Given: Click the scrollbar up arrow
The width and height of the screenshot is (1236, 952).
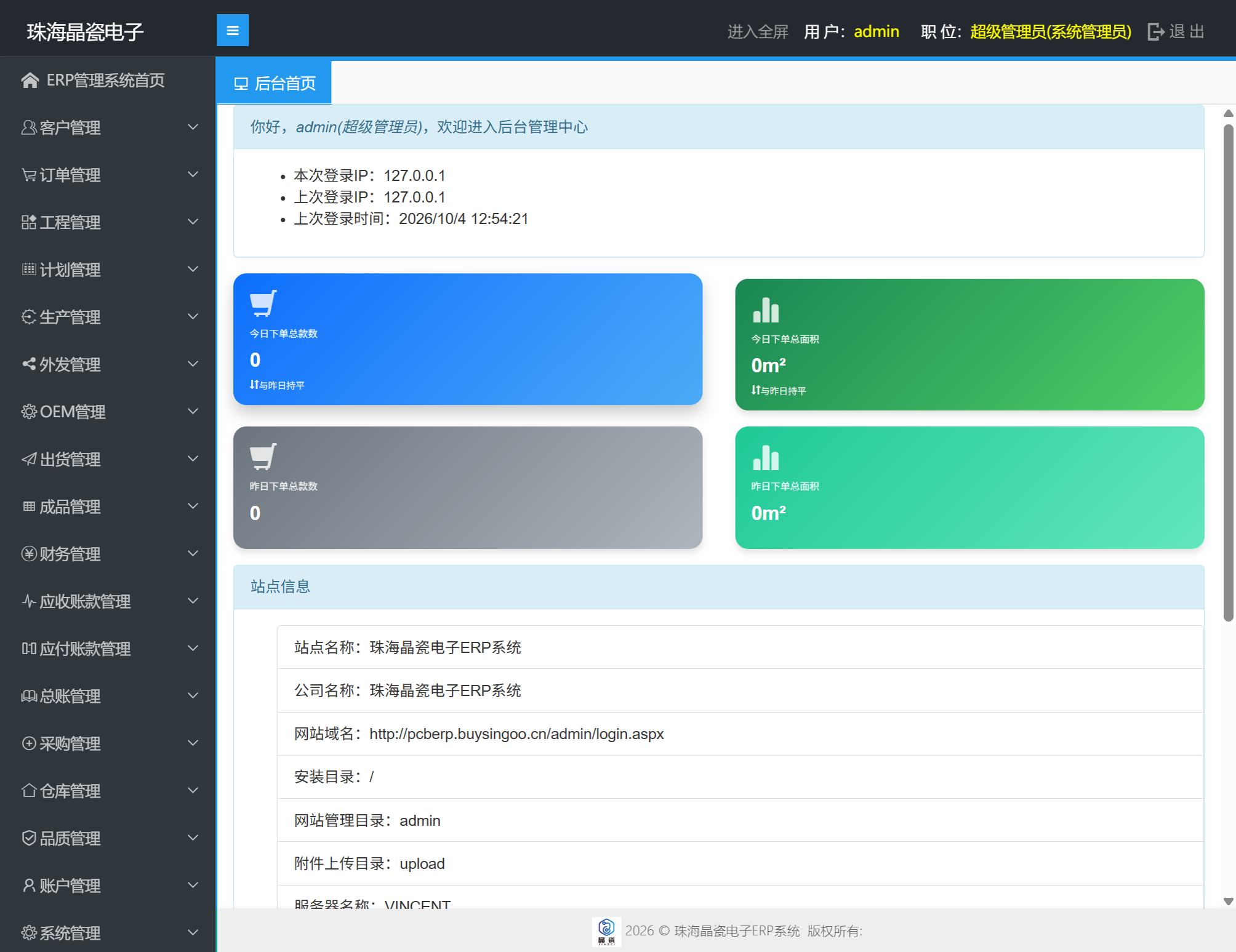Looking at the screenshot, I should [1229, 113].
